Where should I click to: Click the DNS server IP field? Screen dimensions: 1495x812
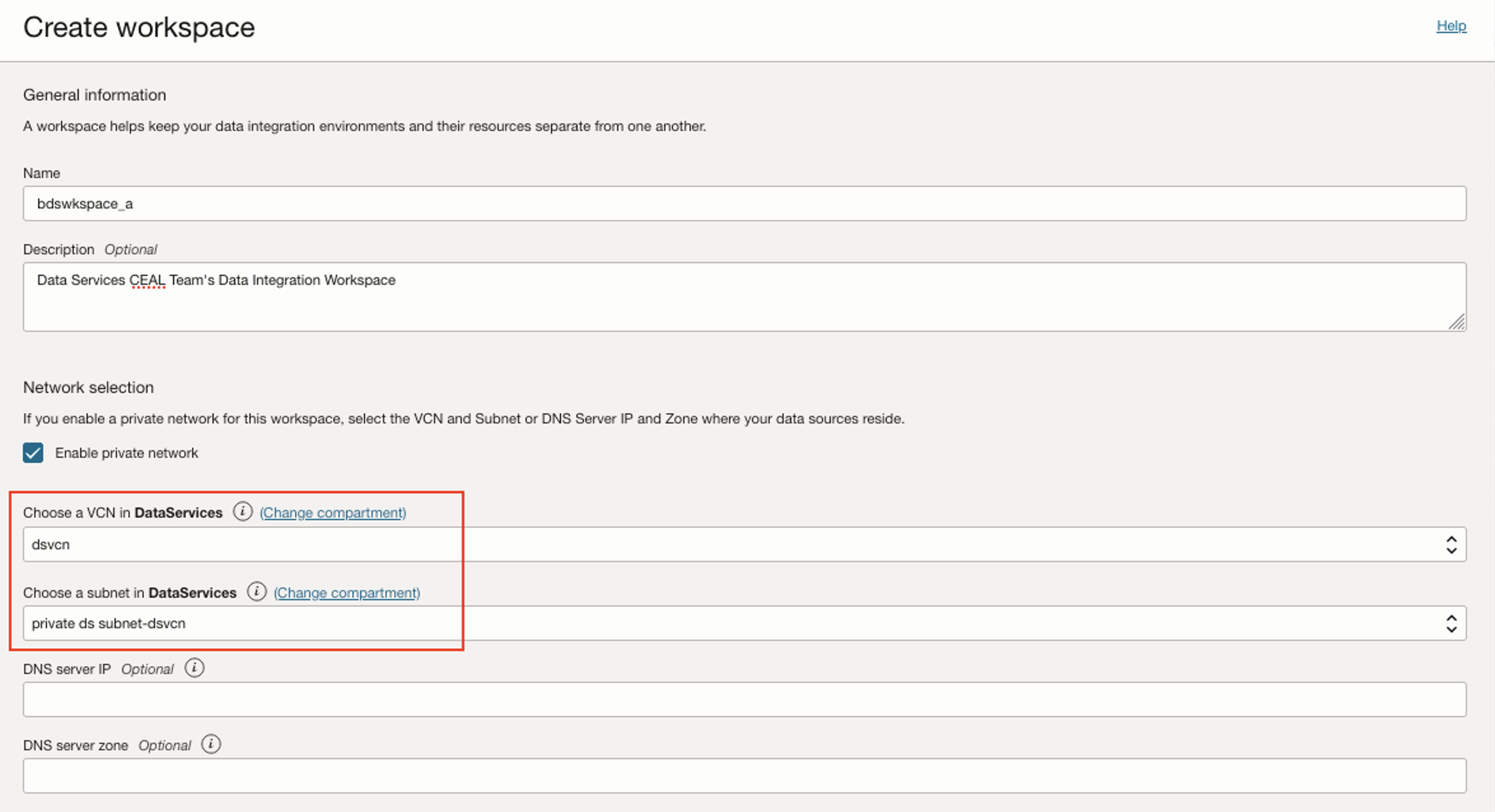pyautogui.click(x=743, y=699)
